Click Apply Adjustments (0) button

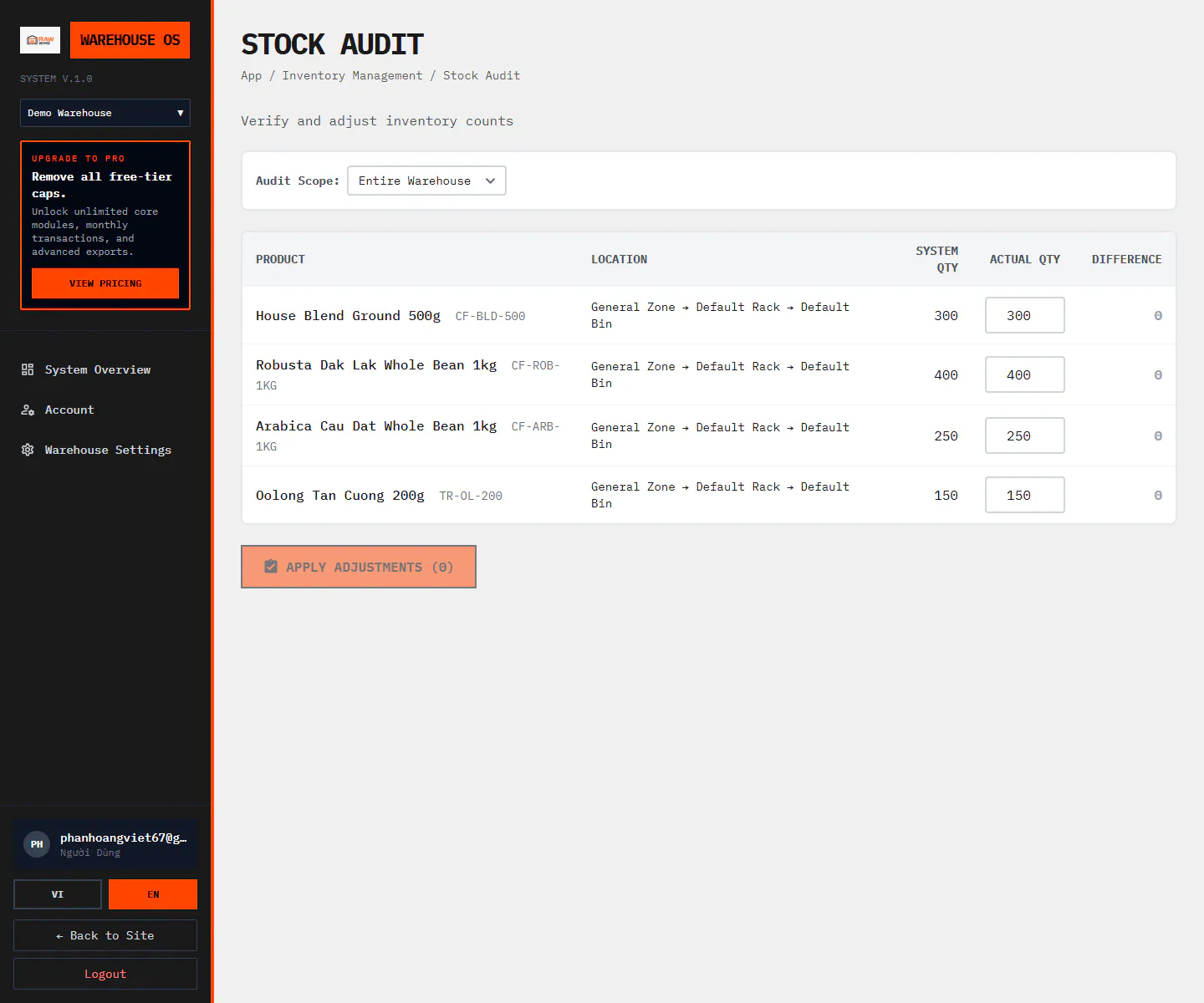[x=359, y=567]
